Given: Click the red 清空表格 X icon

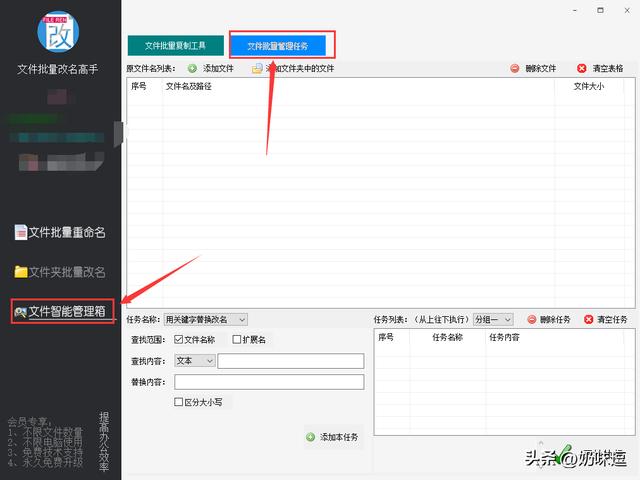Looking at the screenshot, I should tap(582, 69).
